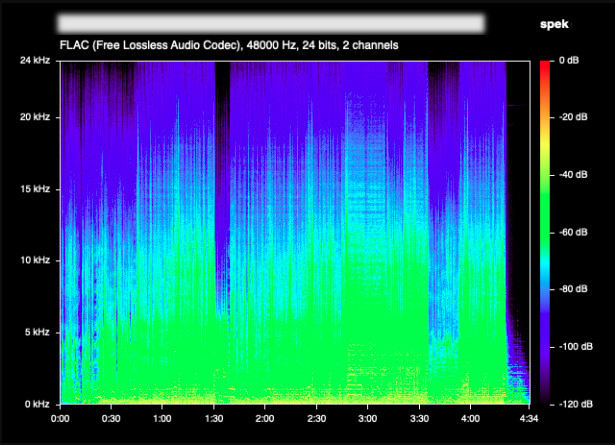This screenshot has width=615, height=445.
Task: Click the -20 dB scale label
Action: click(573, 117)
